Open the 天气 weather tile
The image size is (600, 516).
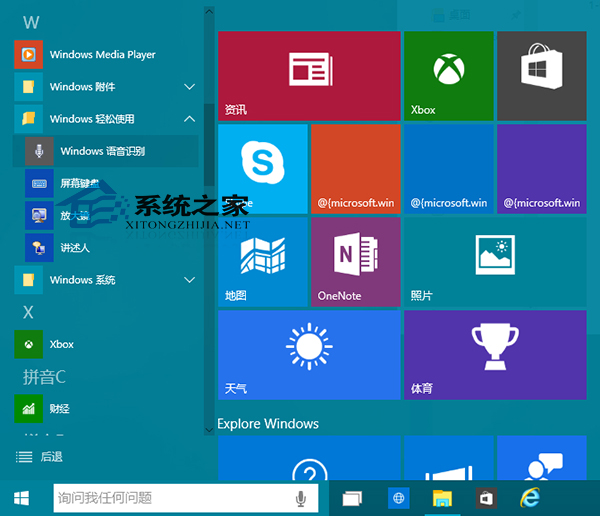tap(309, 355)
